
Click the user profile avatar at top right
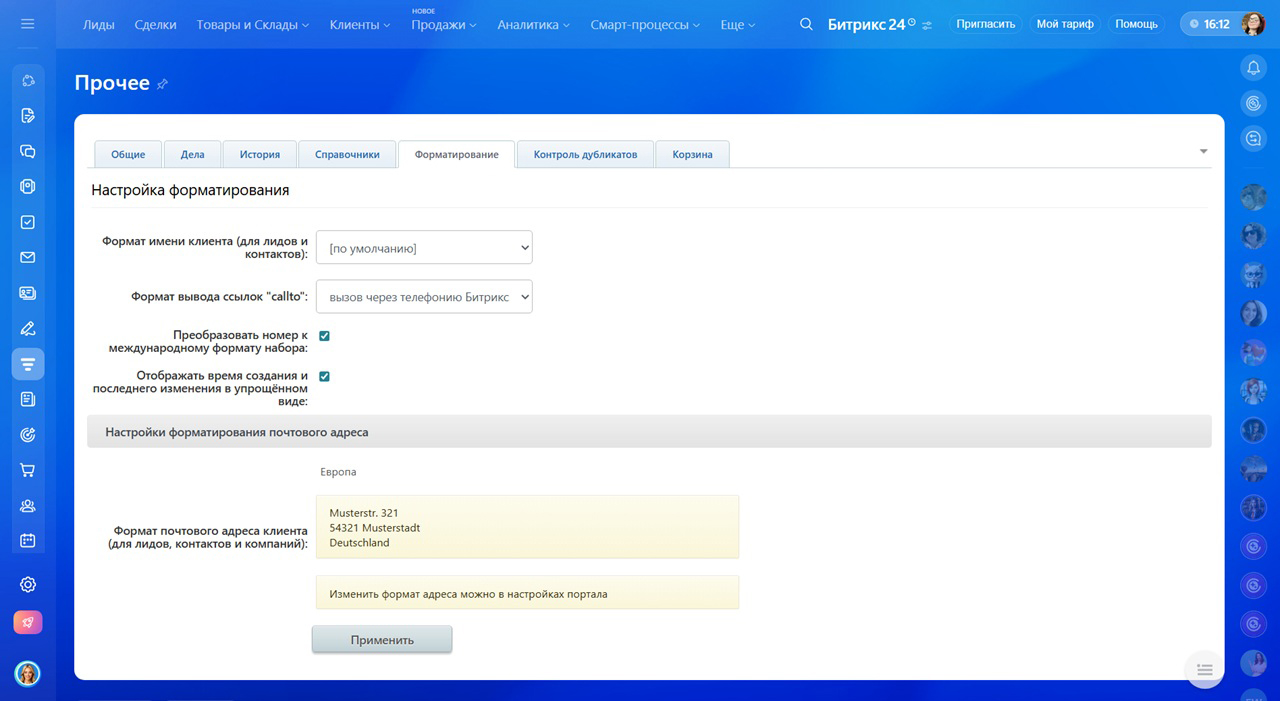[1253, 24]
